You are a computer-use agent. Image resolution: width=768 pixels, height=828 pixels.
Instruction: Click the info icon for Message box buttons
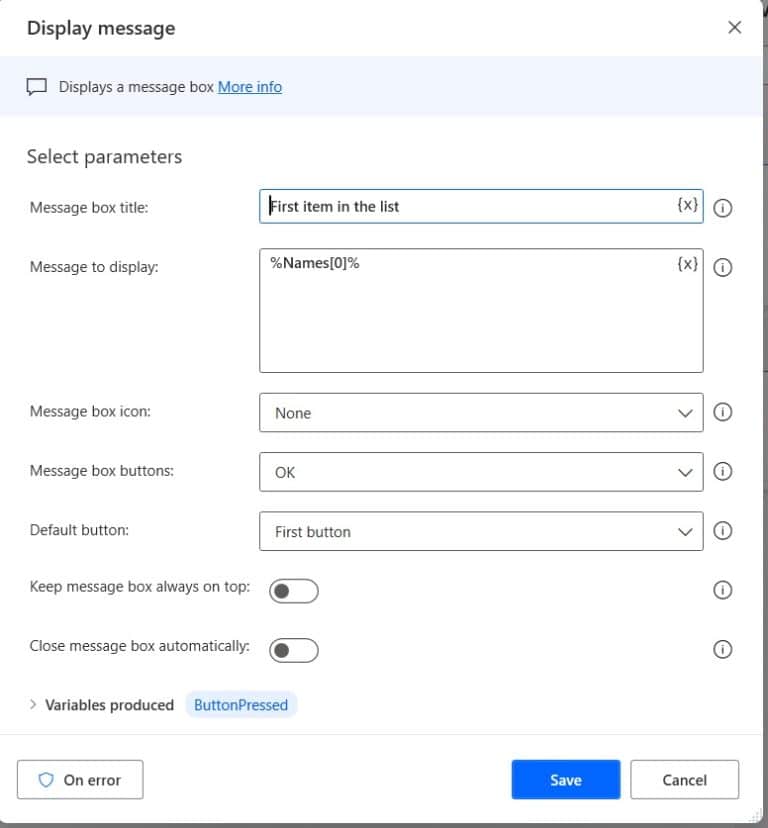[722, 471]
